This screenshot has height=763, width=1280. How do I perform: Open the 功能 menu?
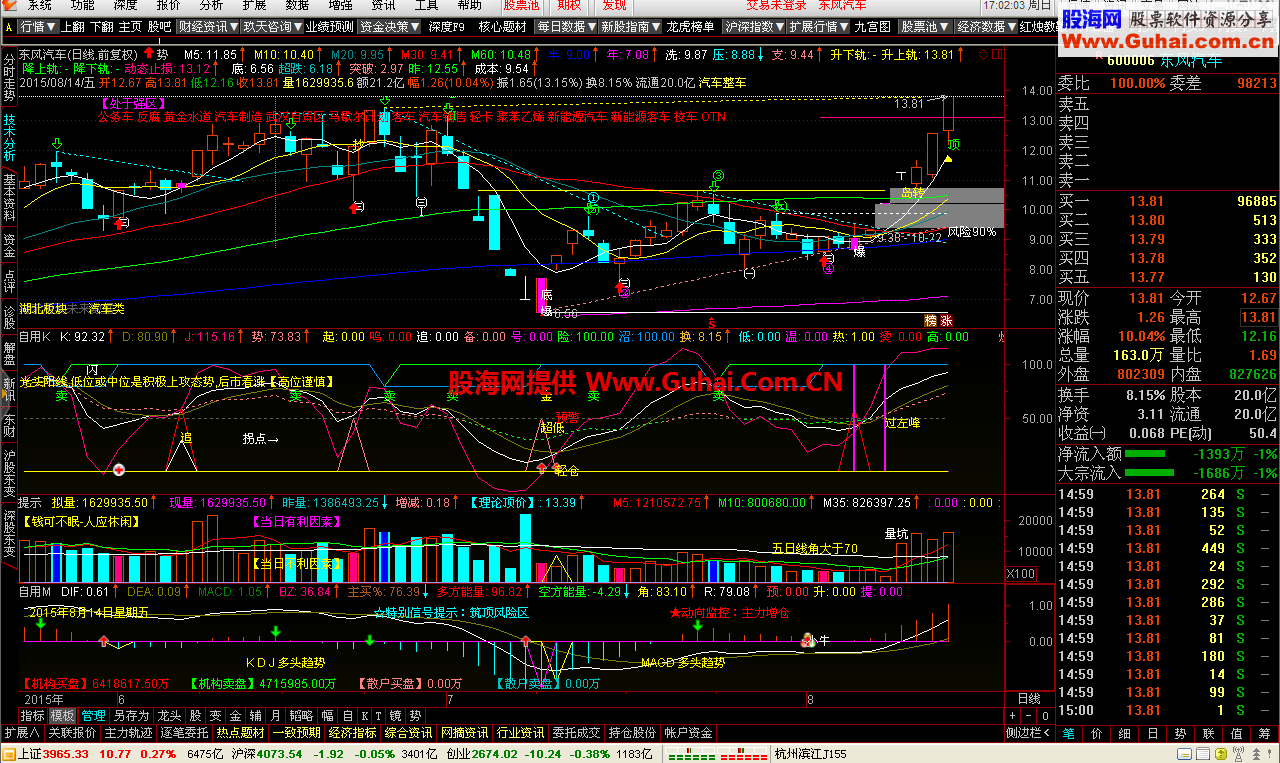pyautogui.click(x=84, y=6)
